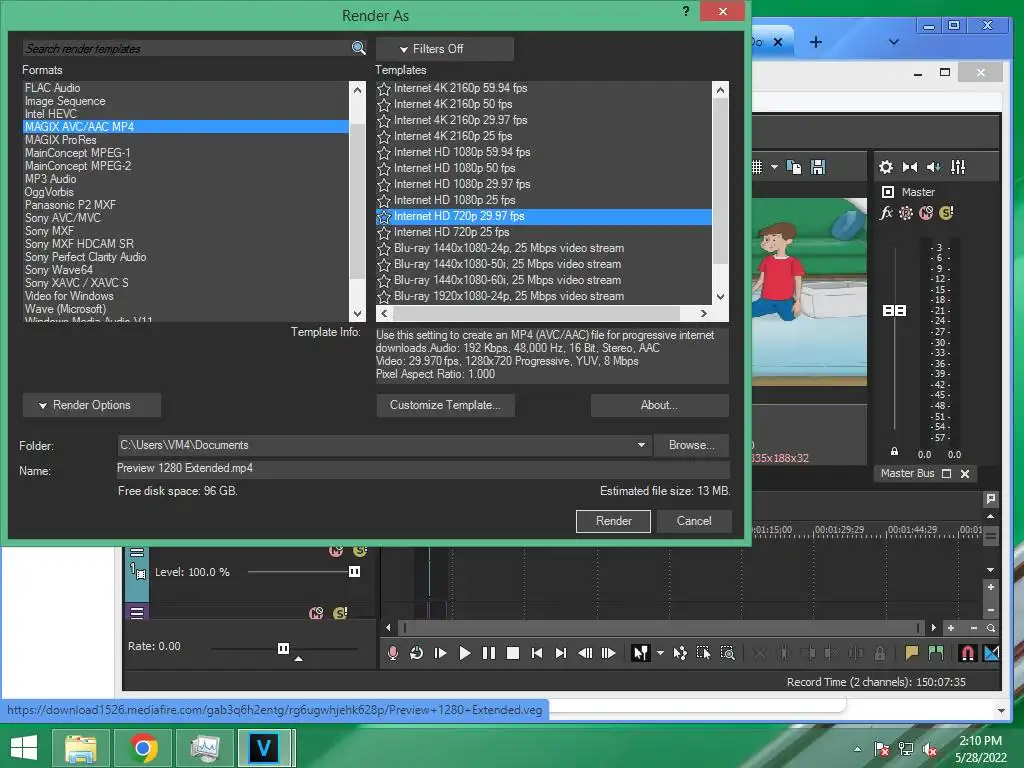Open preview grid overlay dropdown arrow
Viewport: 1024px width, 768px height.
[775, 167]
